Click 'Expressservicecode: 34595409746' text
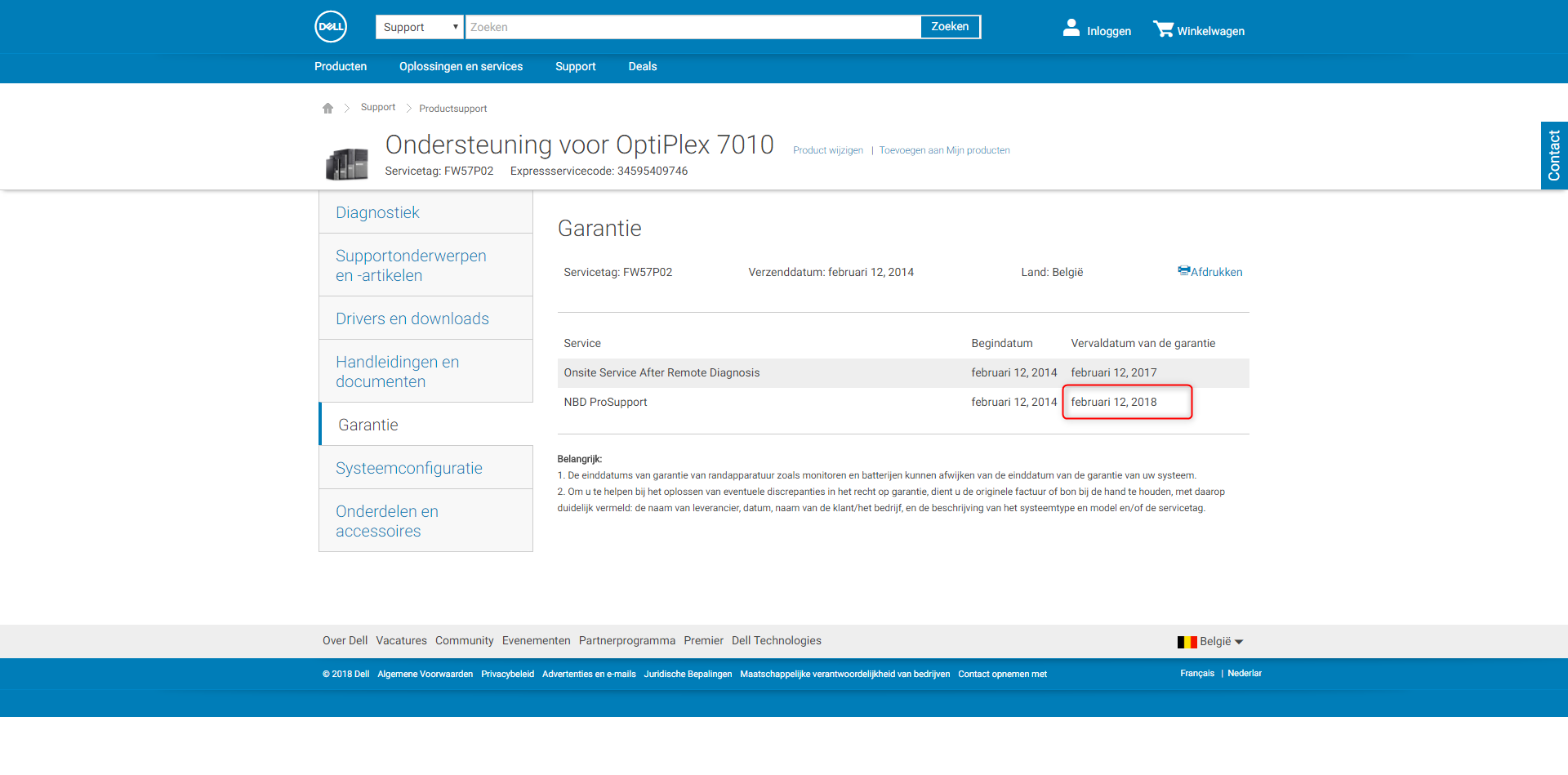 599,171
